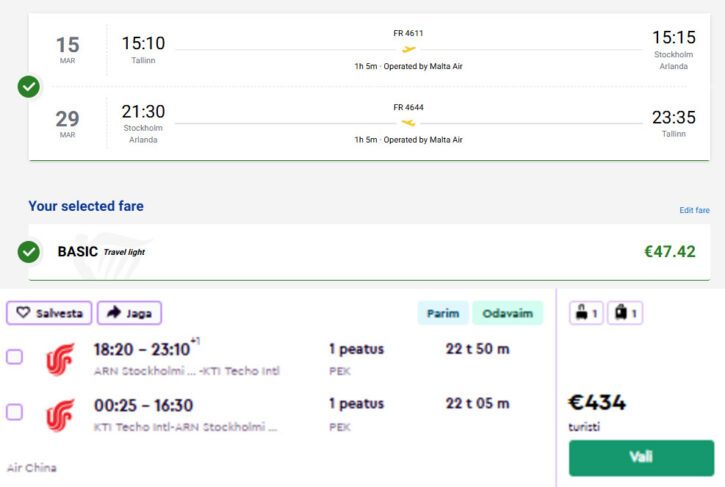Click the 15 MAR outbound flight date
725x487 pixels.
coord(67,50)
